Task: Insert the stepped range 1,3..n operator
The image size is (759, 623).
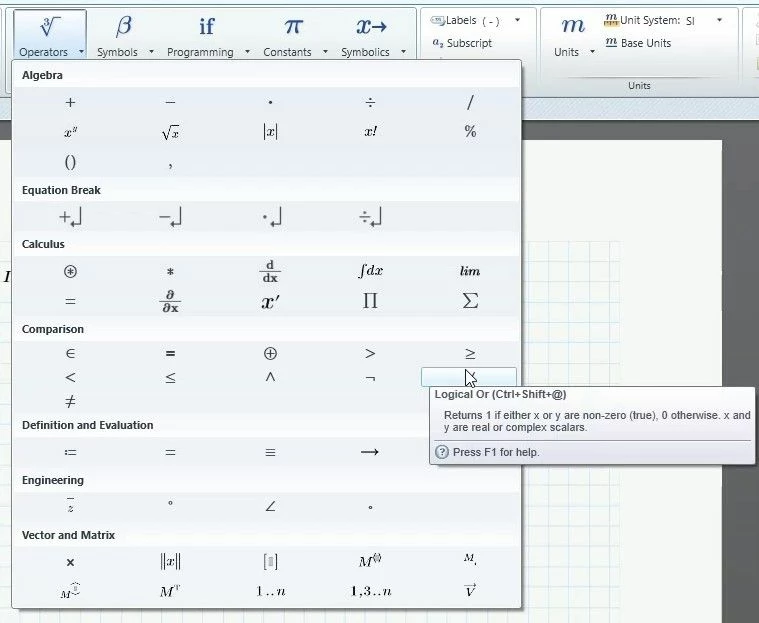Action: click(370, 592)
